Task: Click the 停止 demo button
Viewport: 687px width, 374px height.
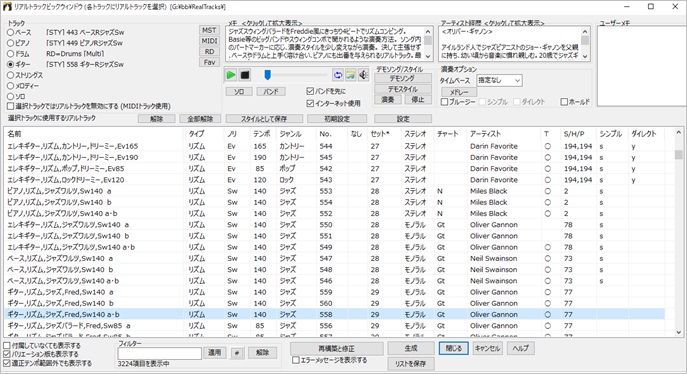Action: 418,100
